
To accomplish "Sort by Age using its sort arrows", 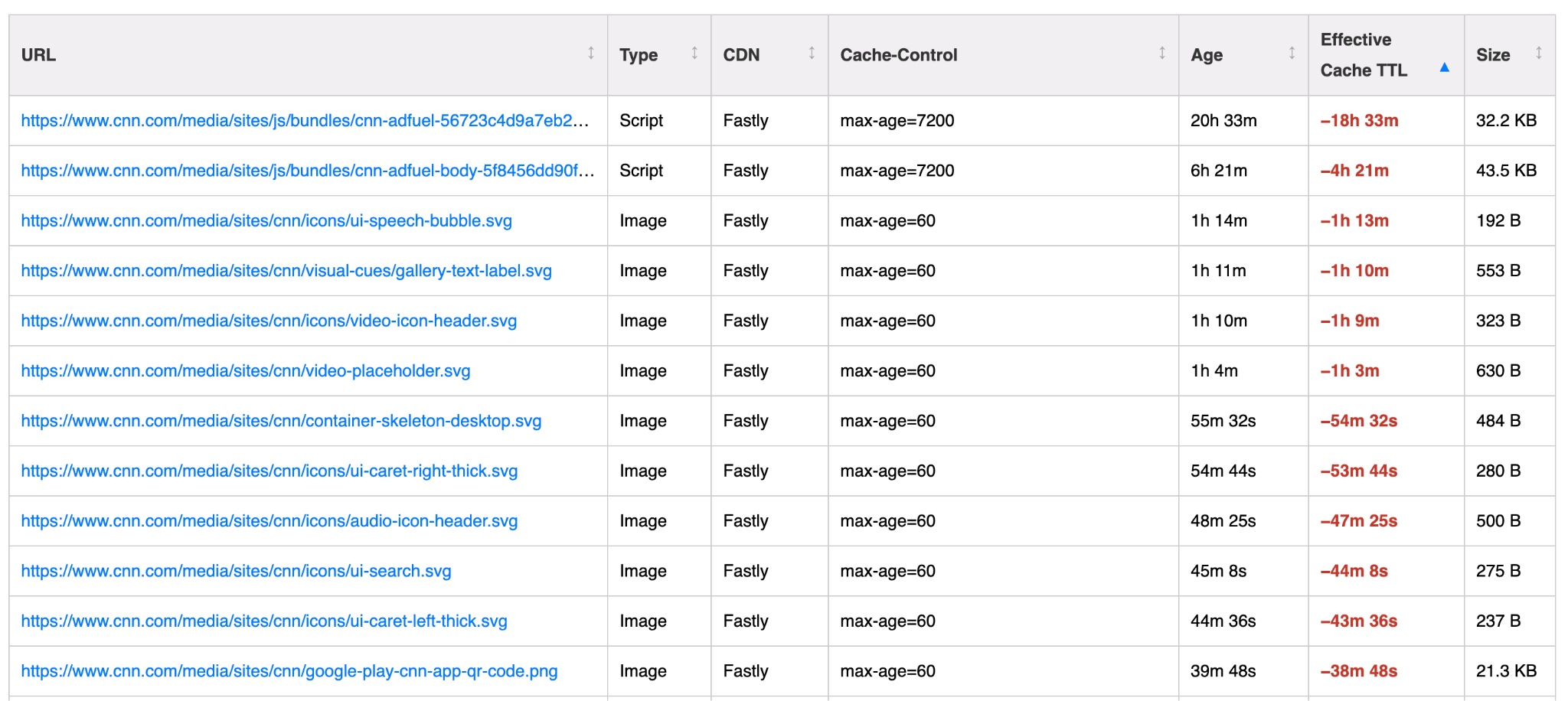I will [x=1292, y=53].
